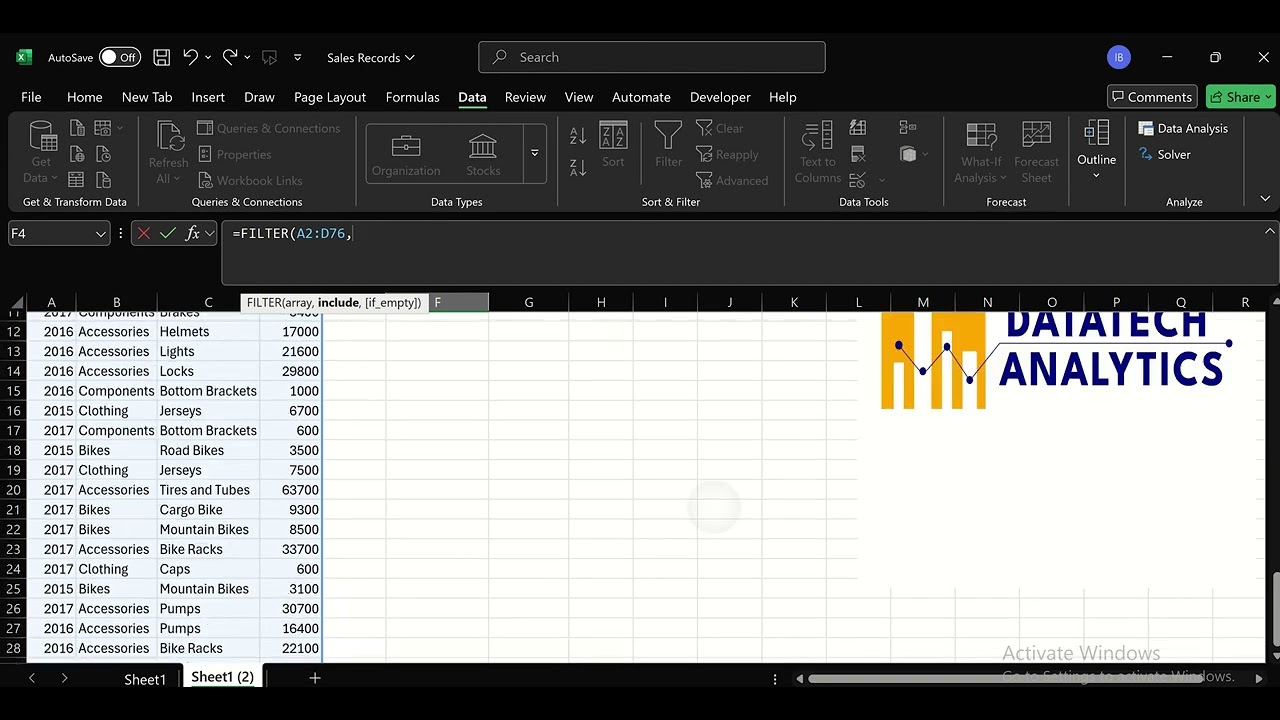
Task: Click the Undo arrow icon
Action: pyautogui.click(x=190, y=58)
